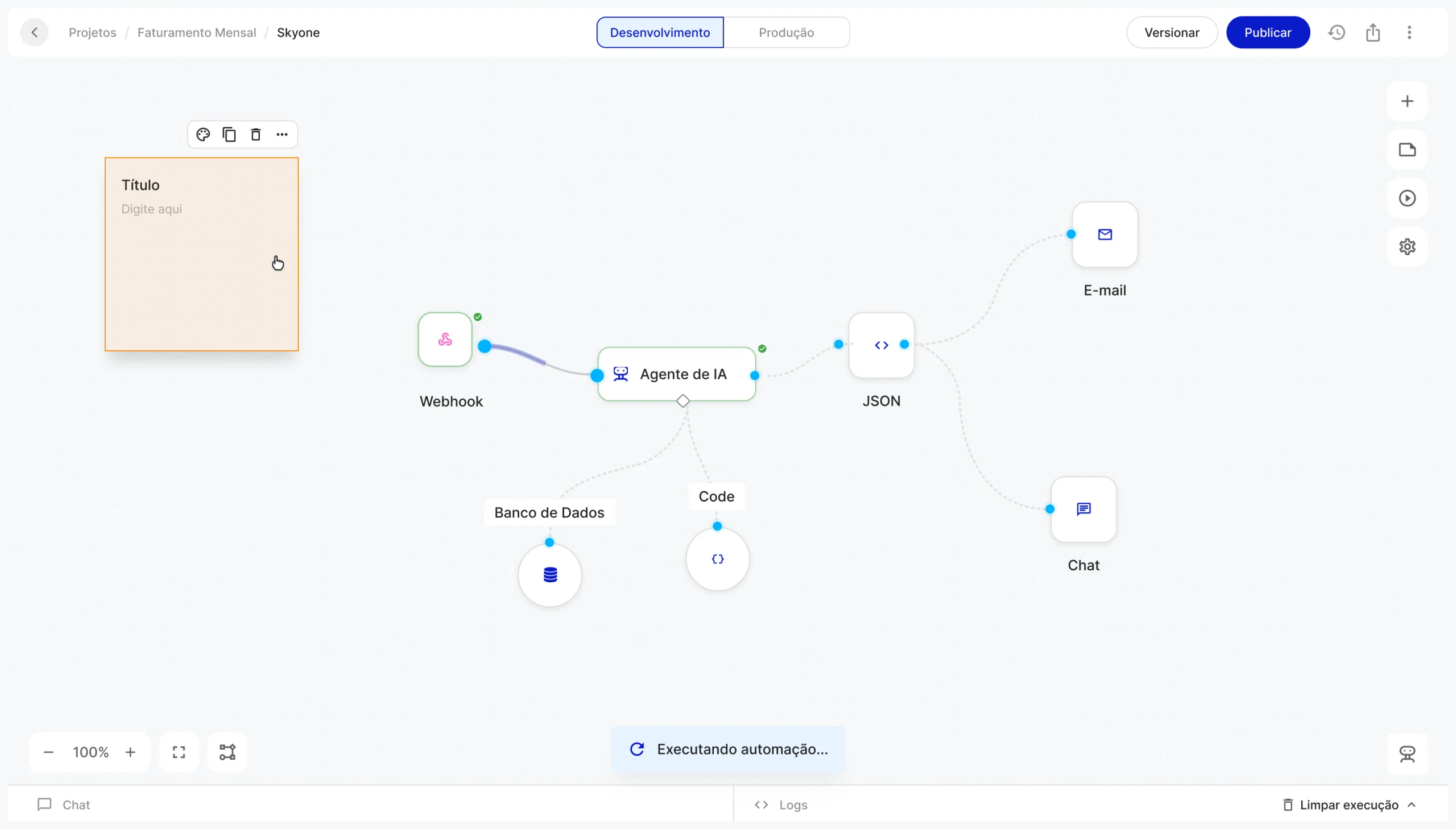Click the share export icon
Image resolution: width=1456 pixels, height=829 pixels.
(1373, 32)
